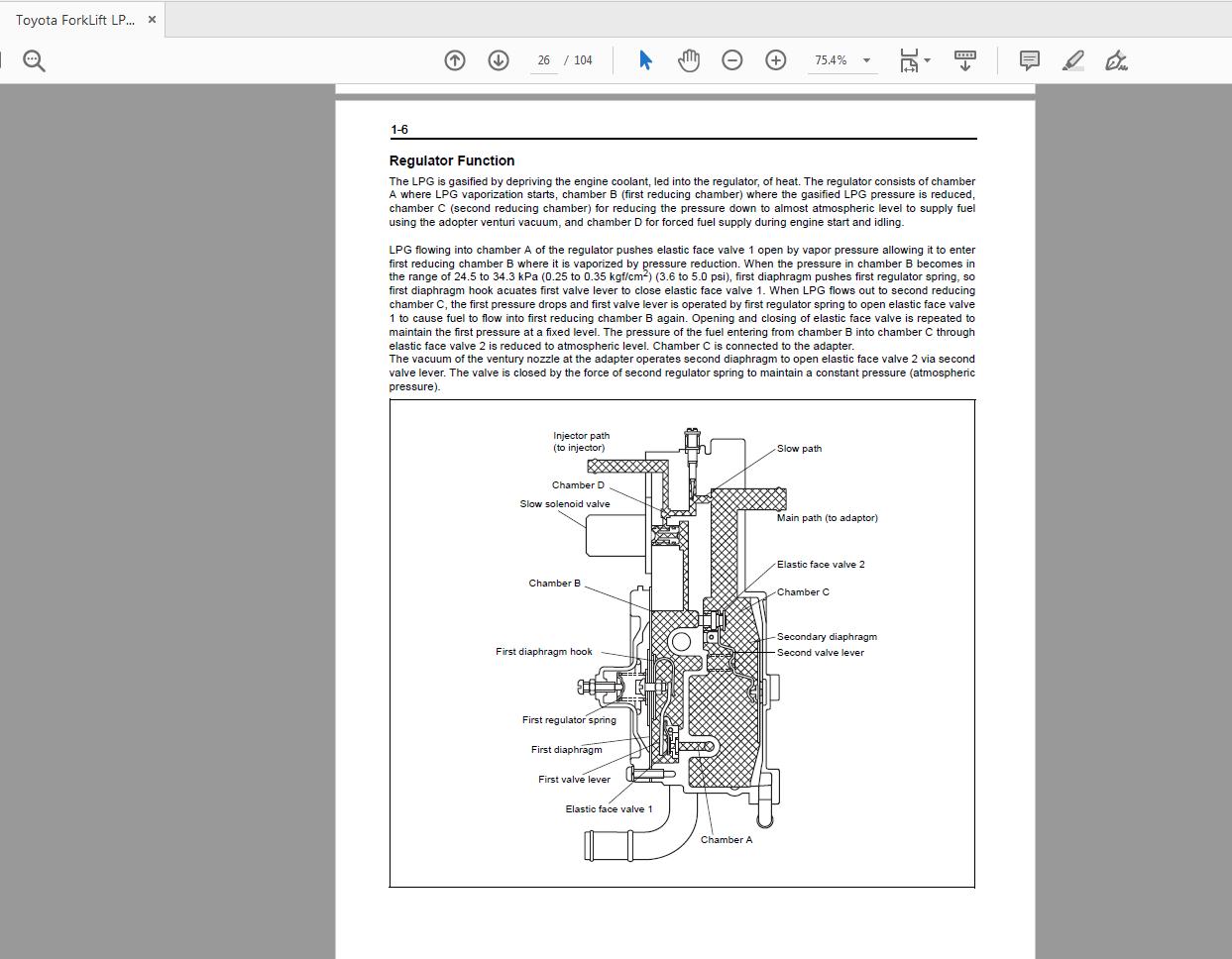Click the 'Secondary diaphragm' label
The image size is (1232, 959).
click(827, 637)
